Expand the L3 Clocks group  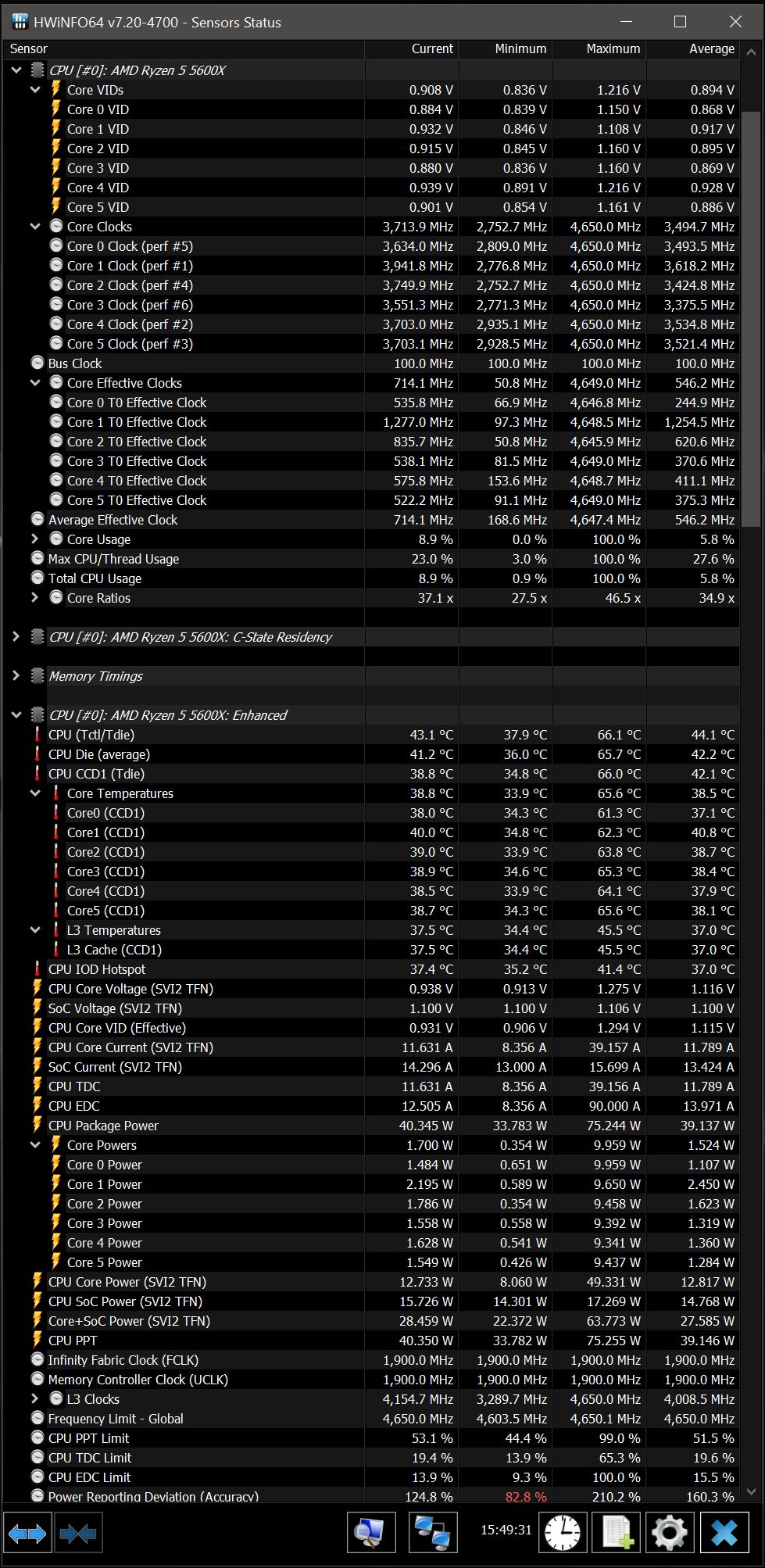[x=35, y=1399]
